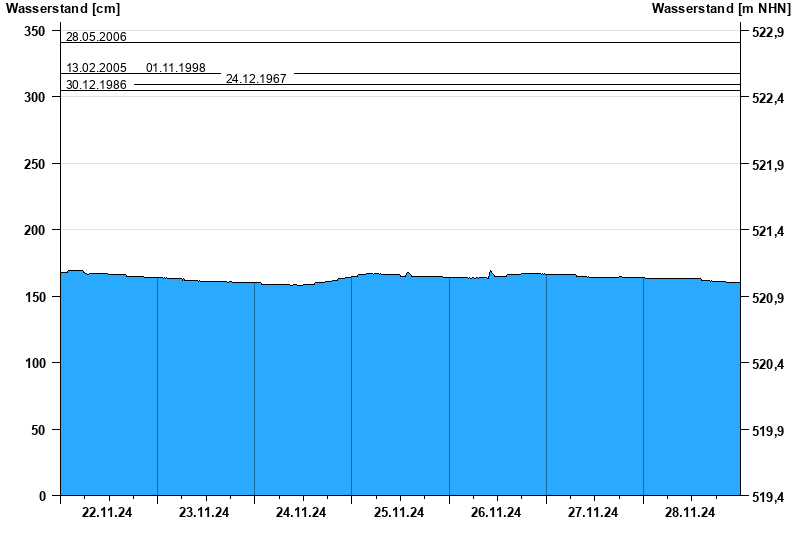Screen dimensions: 800x550
Task: Click the 522,9 value on the right axis
Action: coord(766,32)
